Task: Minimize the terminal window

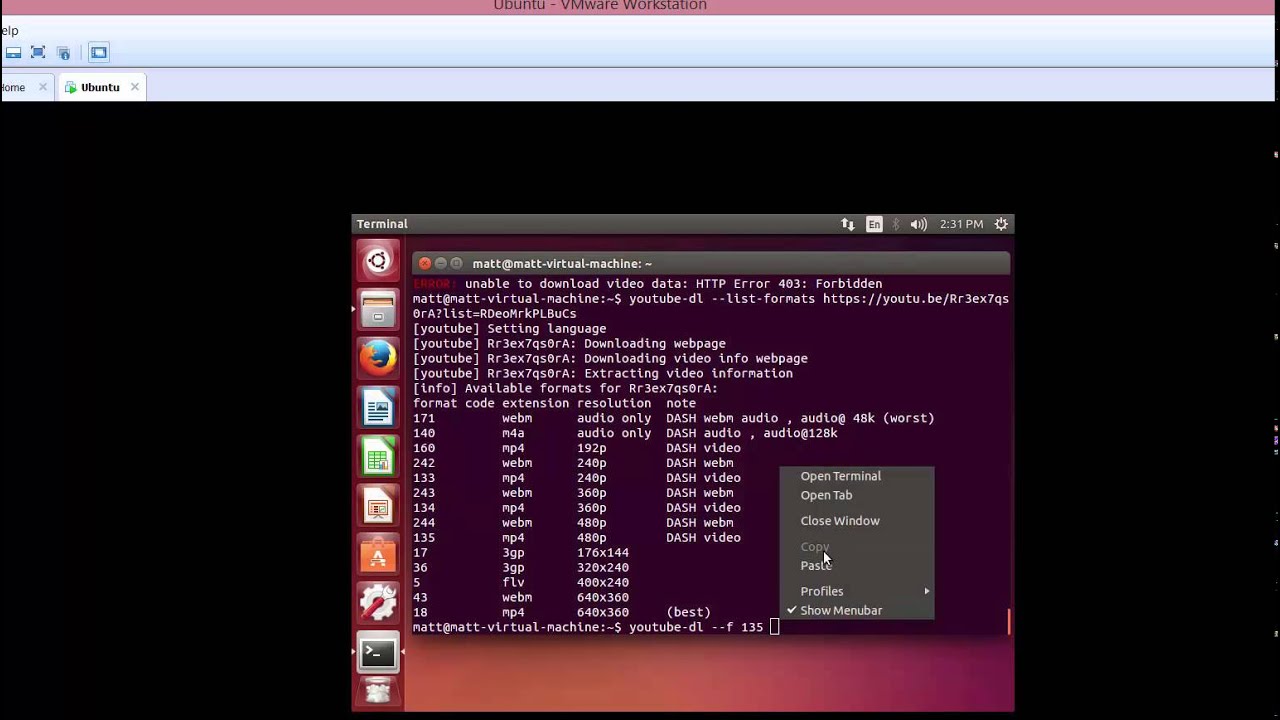Action: pos(441,263)
